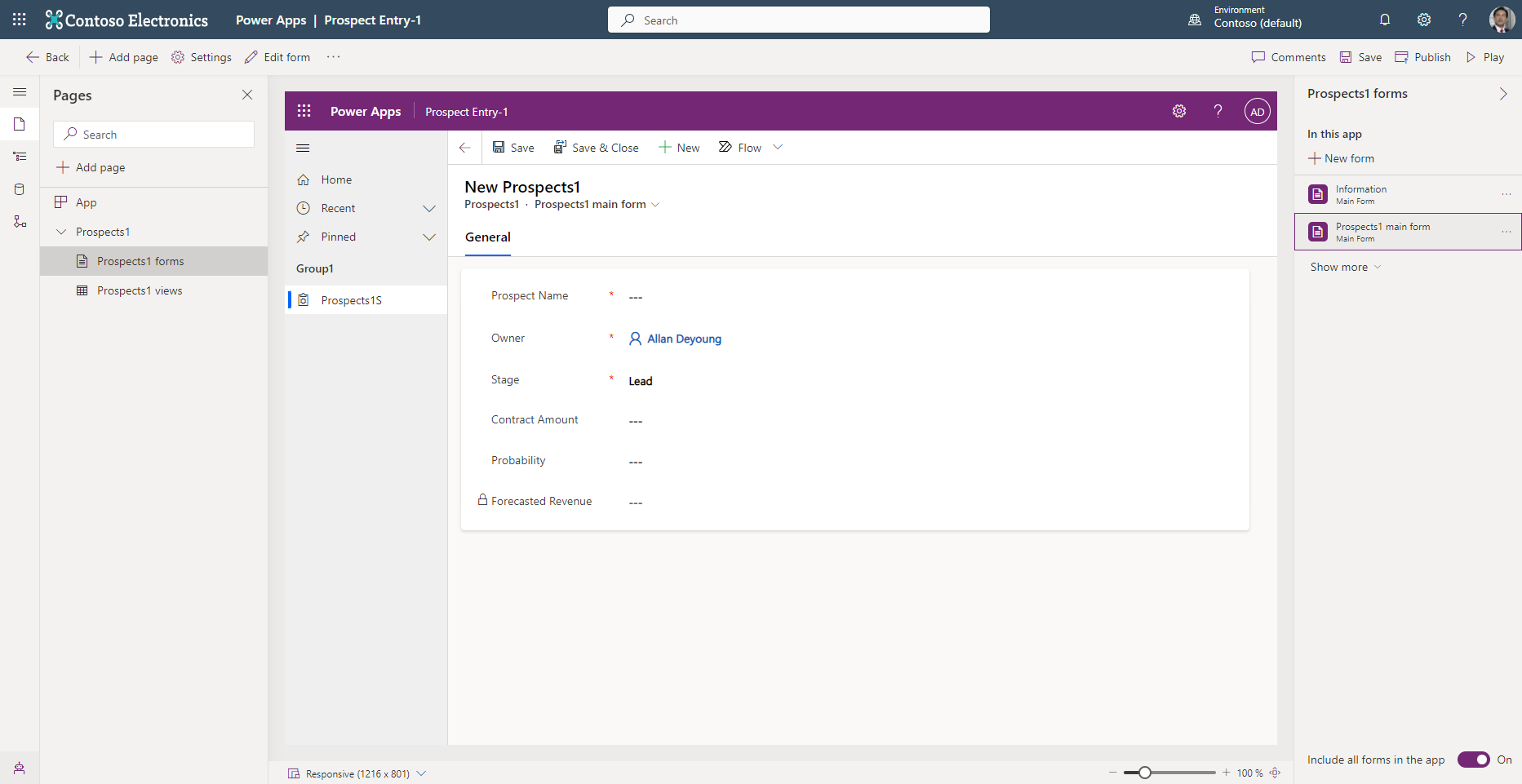Screen dimensions: 1522x784
Task: Click help icon in purple preview header
Action: pyautogui.click(x=1218, y=111)
